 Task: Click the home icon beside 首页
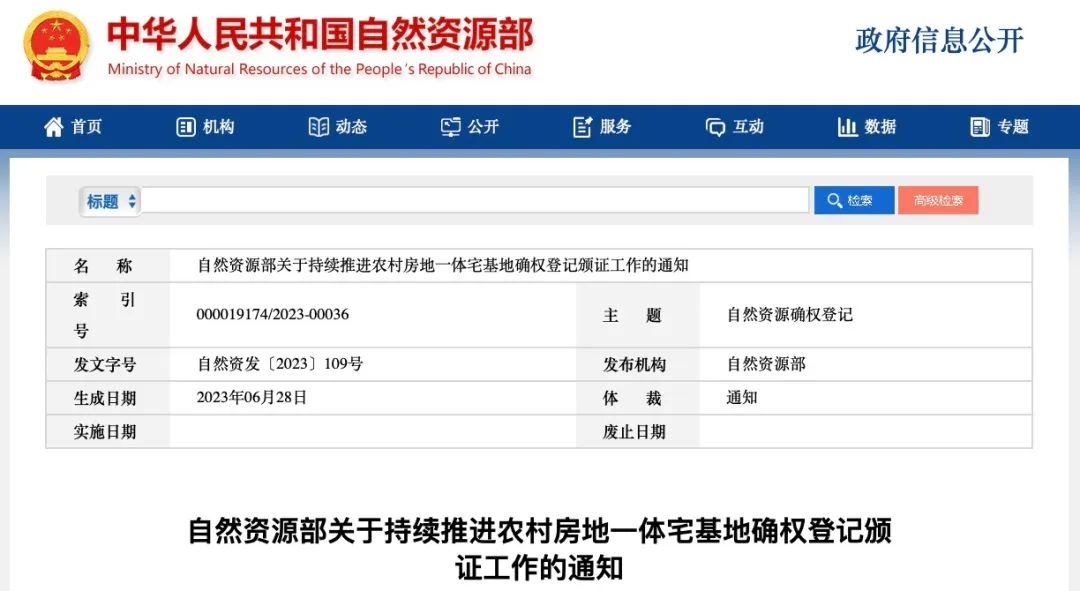(54, 127)
